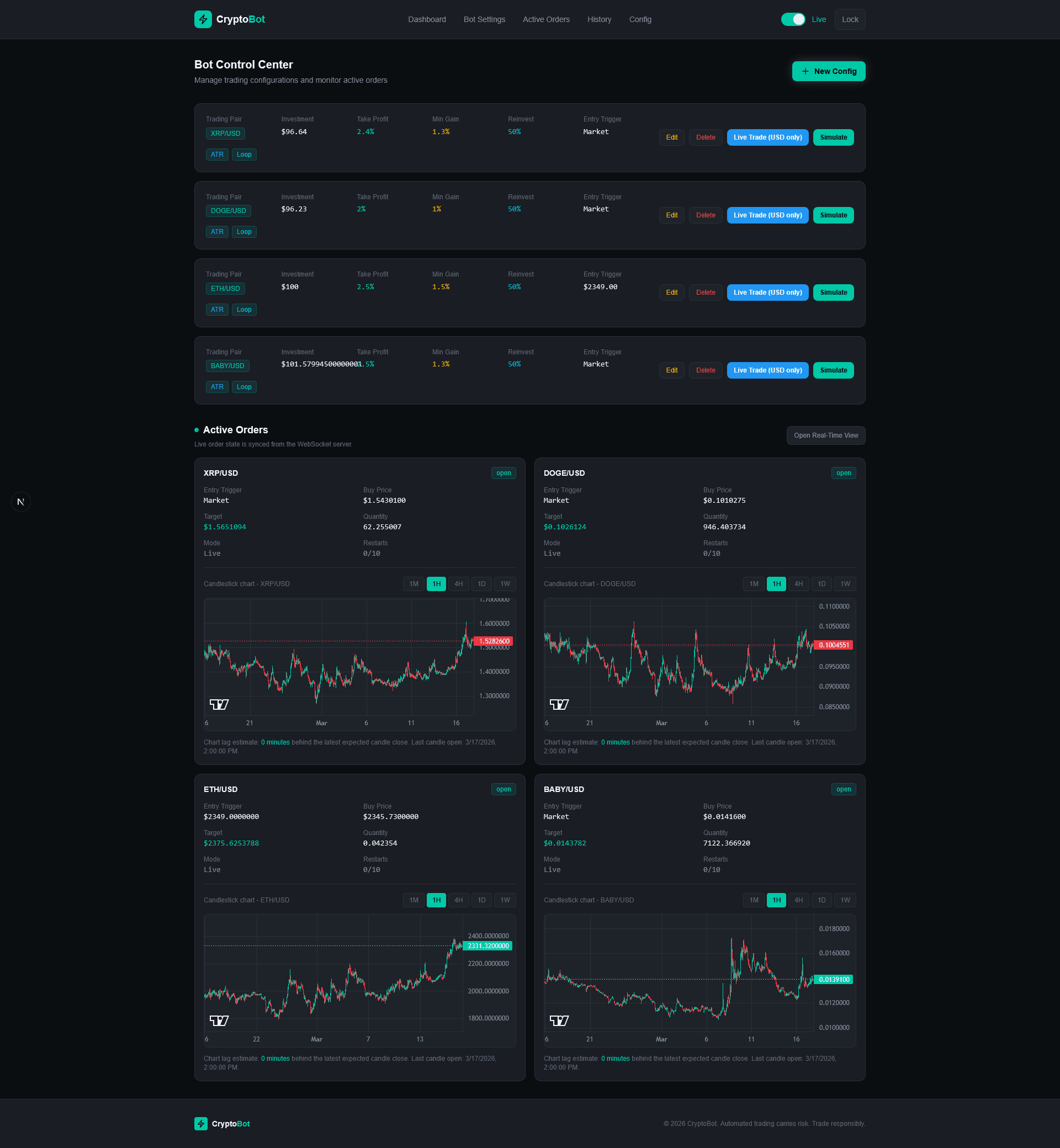Click the TradingView watermark on the ETH/USD chart
Screen dimensions: 1060x1148
point(220,1020)
